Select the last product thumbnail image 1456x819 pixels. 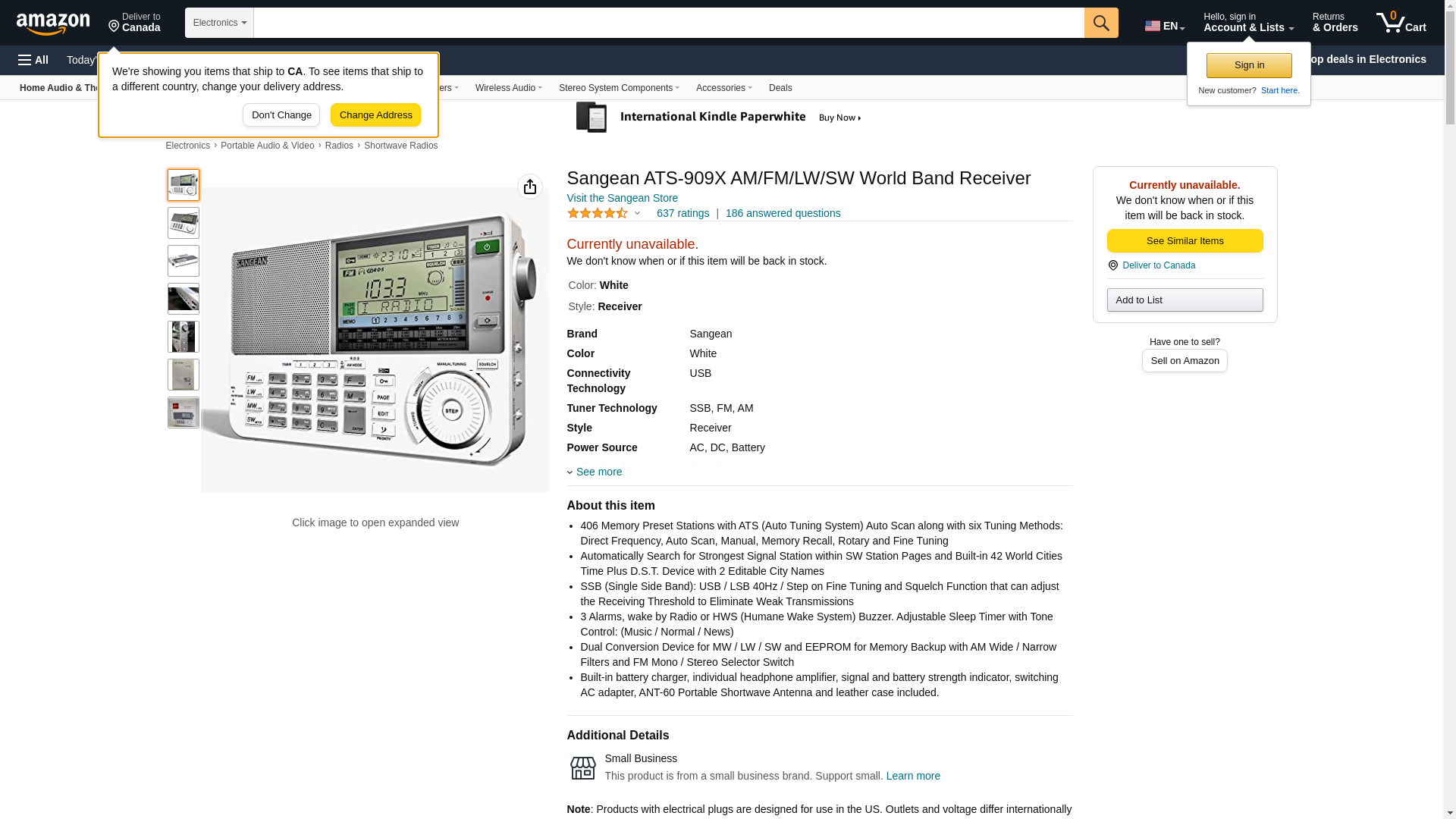pos(184,413)
